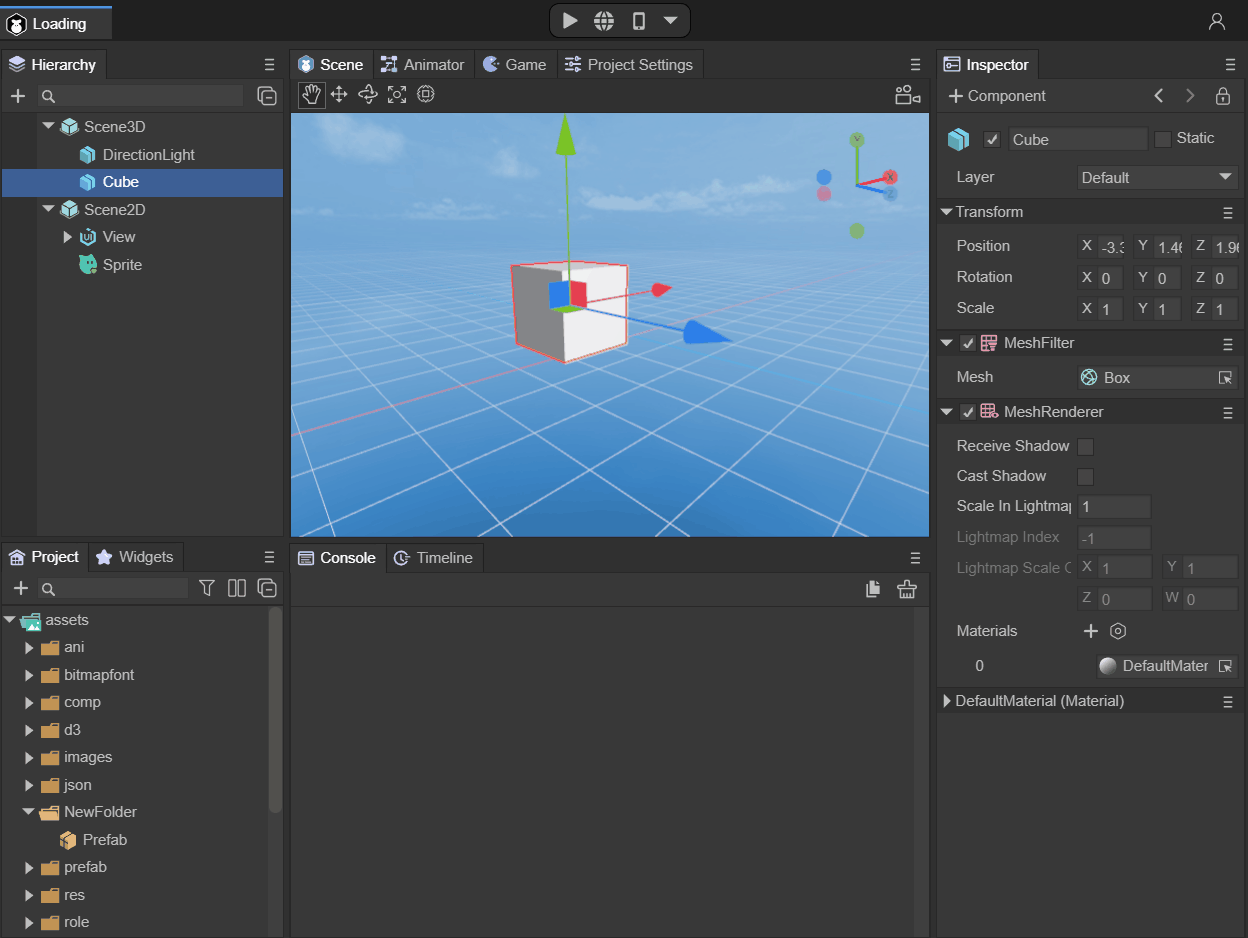This screenshot has width=1248, height=938.
Task: Click the Play button in top toolbar
Action: tap(569, 21)
